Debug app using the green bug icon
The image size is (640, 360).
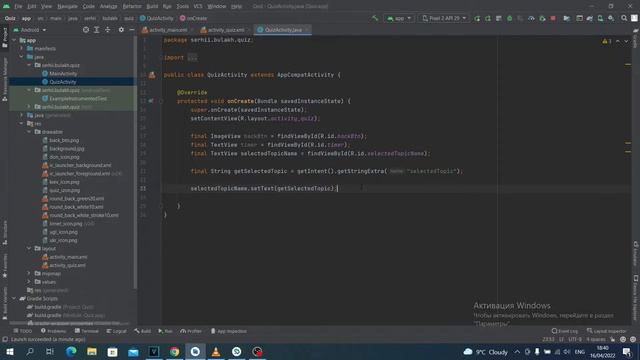click(x=509, y=18)
